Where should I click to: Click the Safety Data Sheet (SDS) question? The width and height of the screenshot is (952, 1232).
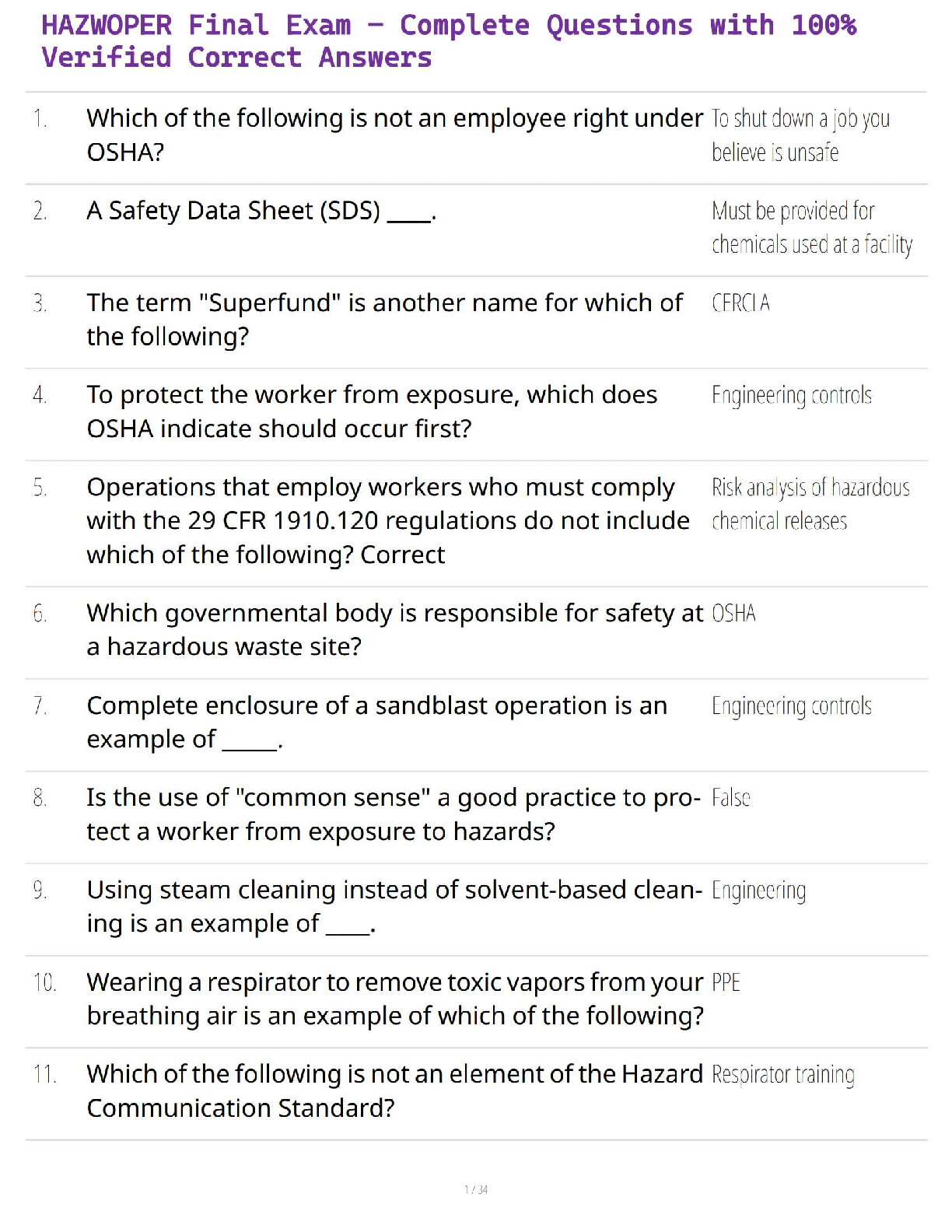(x=261, y=211)
